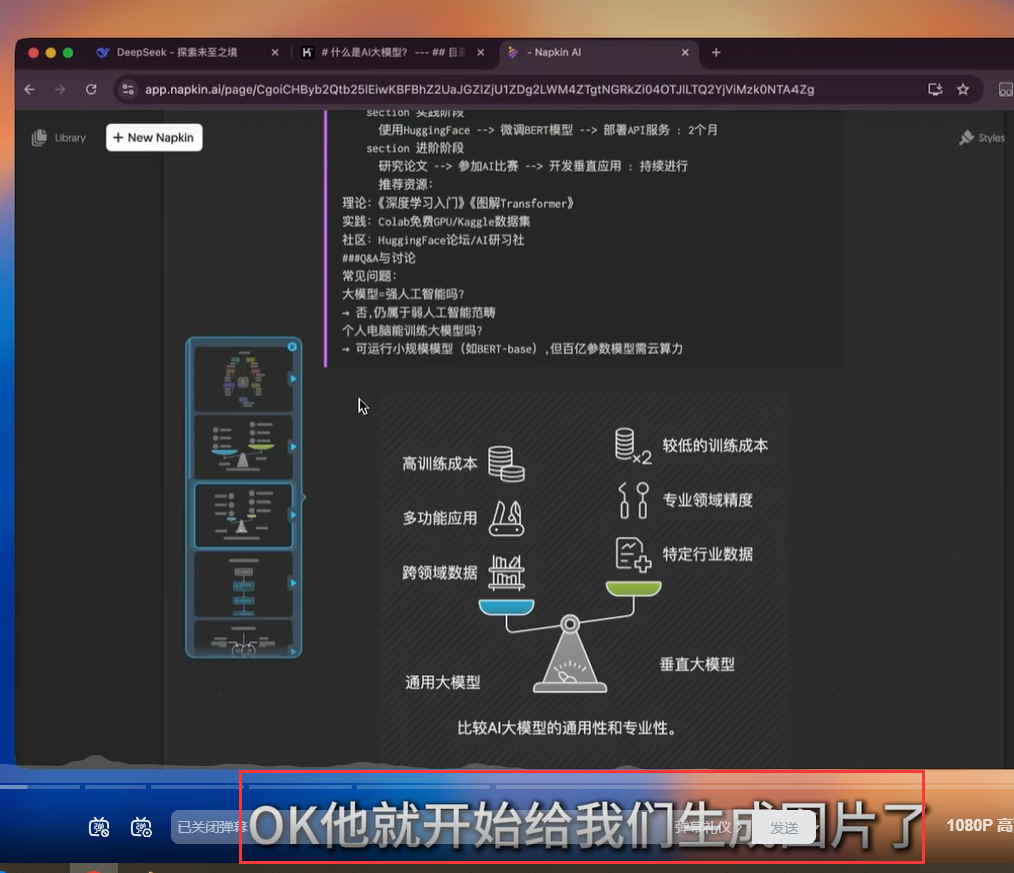This screenshot has width=1014, height=873.
Task: Click the caption 比较AI大模型的通用性和专业性
Action: tap(567, 728)
